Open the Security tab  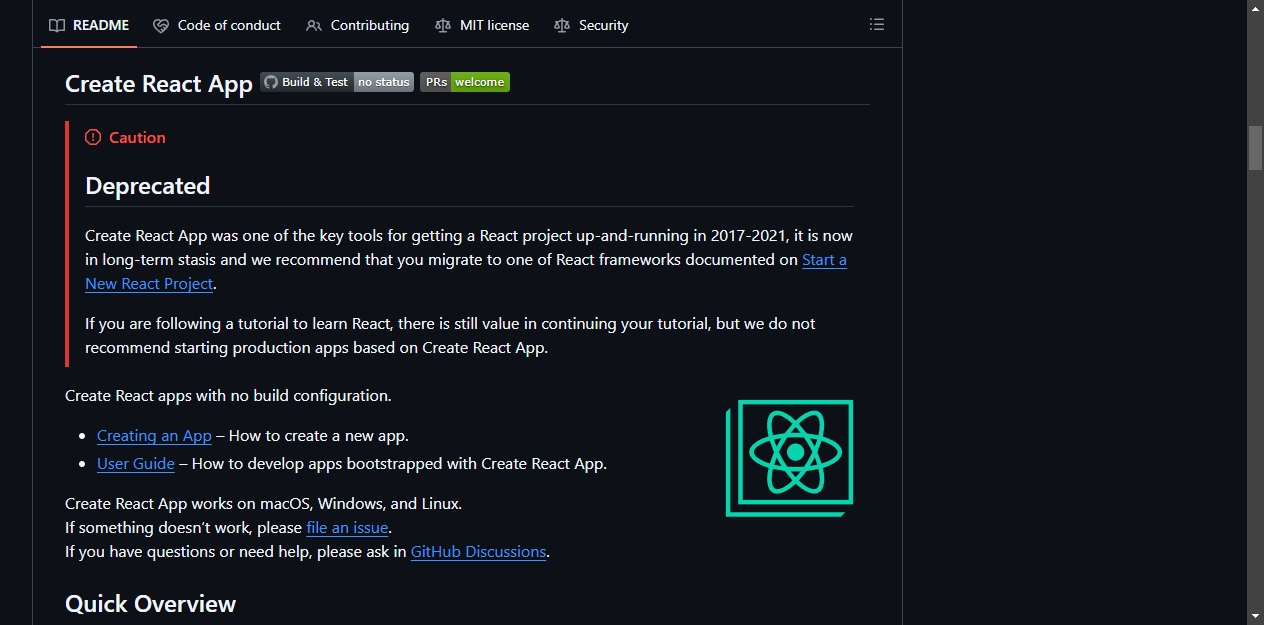tap(591, 25)
